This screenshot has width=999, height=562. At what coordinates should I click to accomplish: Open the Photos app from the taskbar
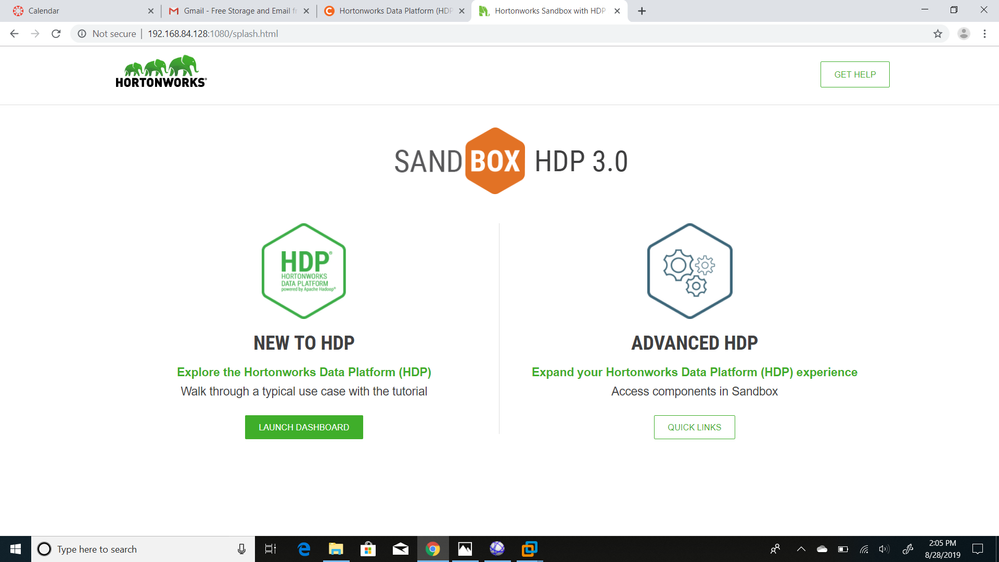pos(465,549)
